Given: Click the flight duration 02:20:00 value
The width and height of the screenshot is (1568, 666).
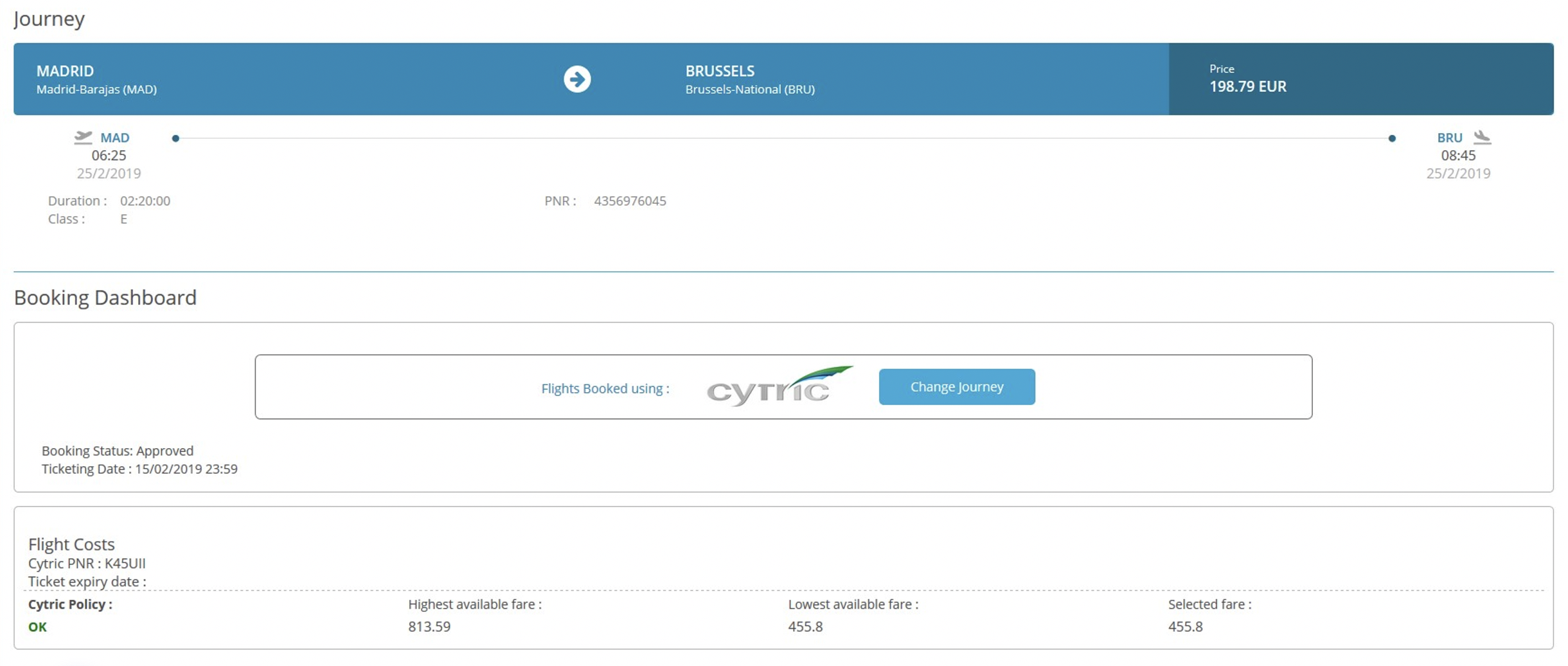Looking at the screenshot, I should coord(145,201).
